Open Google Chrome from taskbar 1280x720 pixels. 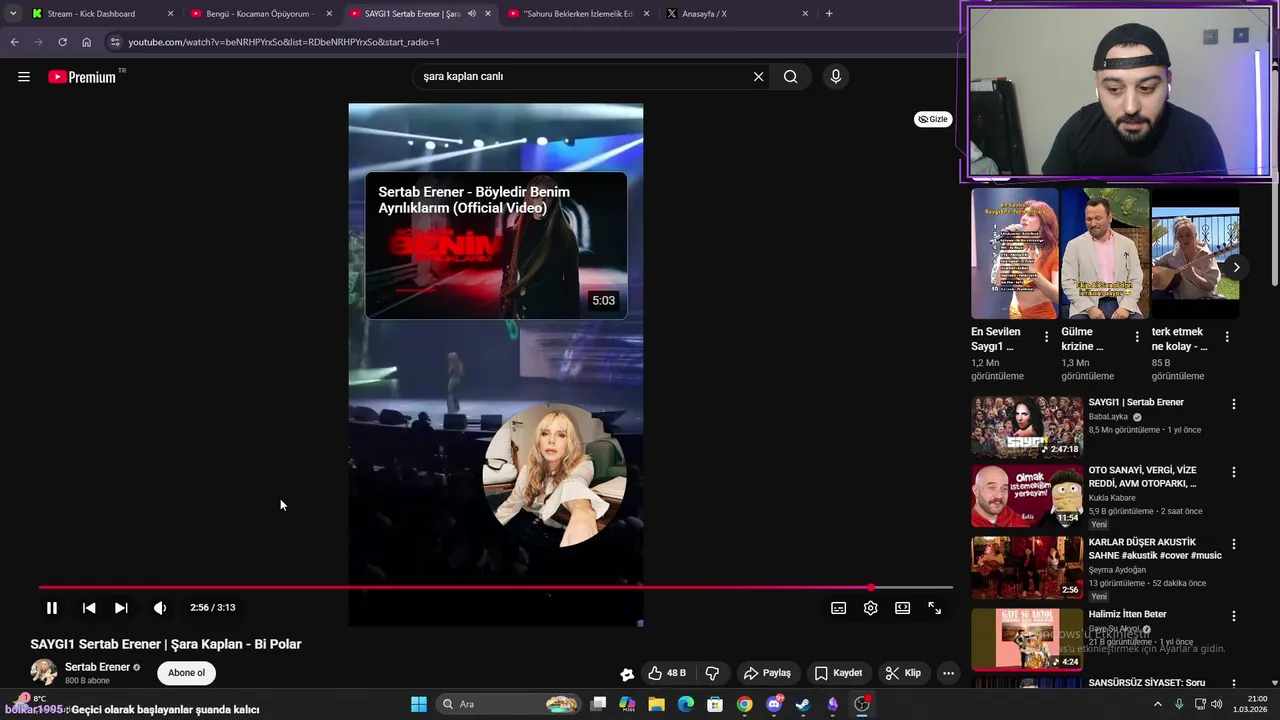744,704
